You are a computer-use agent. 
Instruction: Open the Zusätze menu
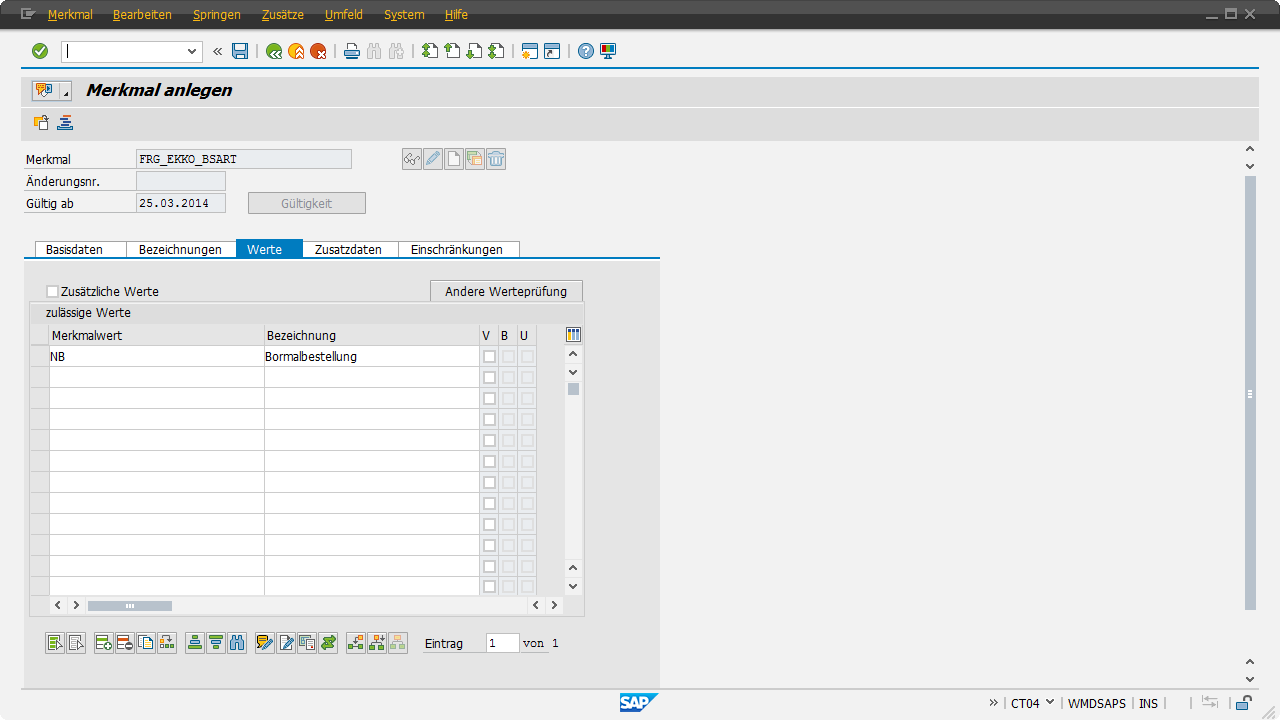(x=282, y=15)
